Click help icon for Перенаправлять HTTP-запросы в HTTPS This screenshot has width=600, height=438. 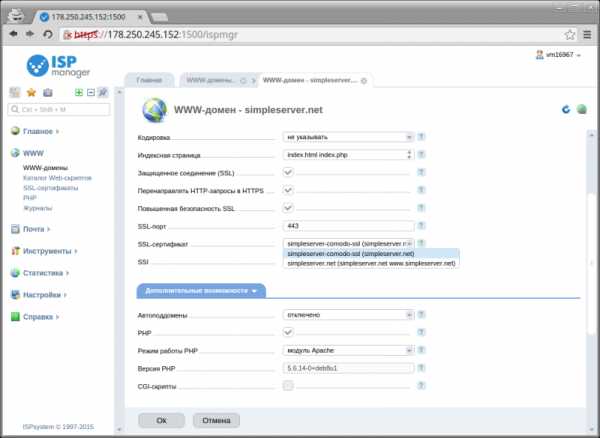pos(421,190)
